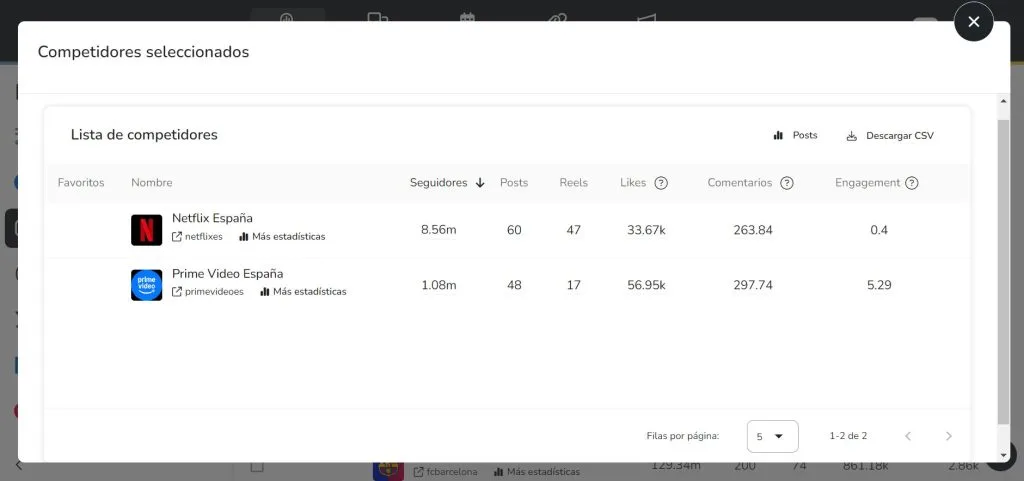Click Prime Video España's 5.29 engagement value
This screenshot has width=1024, height=481.
click(879, 285)
